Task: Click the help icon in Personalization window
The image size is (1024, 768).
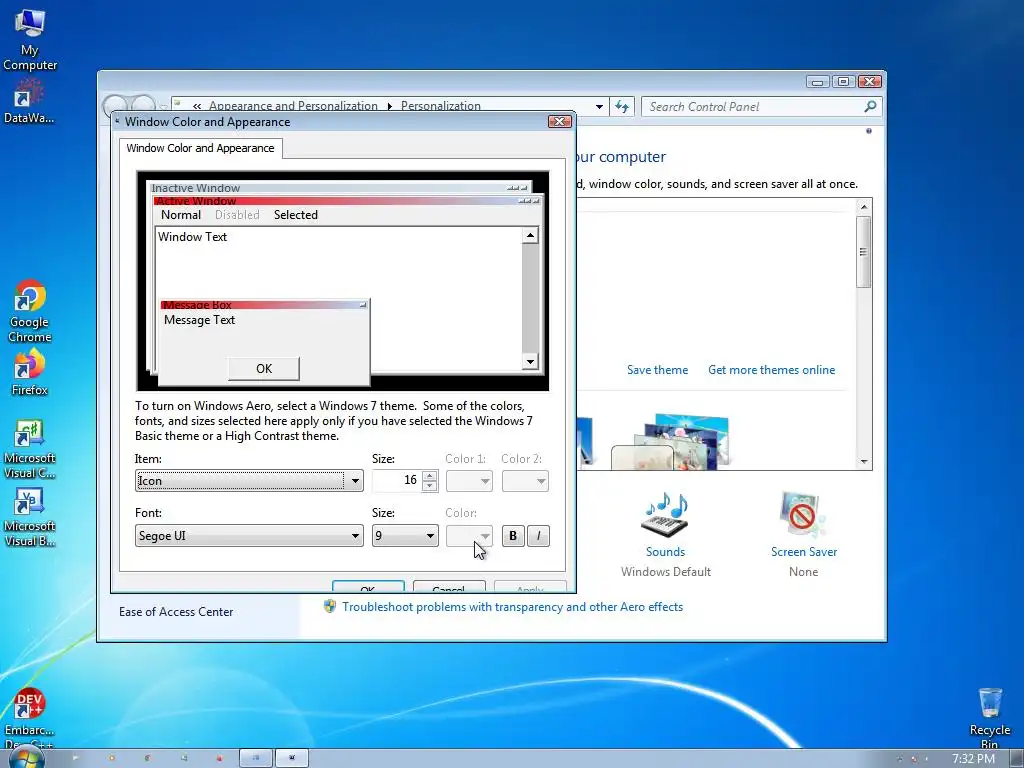Action: (x=869, y=131)
